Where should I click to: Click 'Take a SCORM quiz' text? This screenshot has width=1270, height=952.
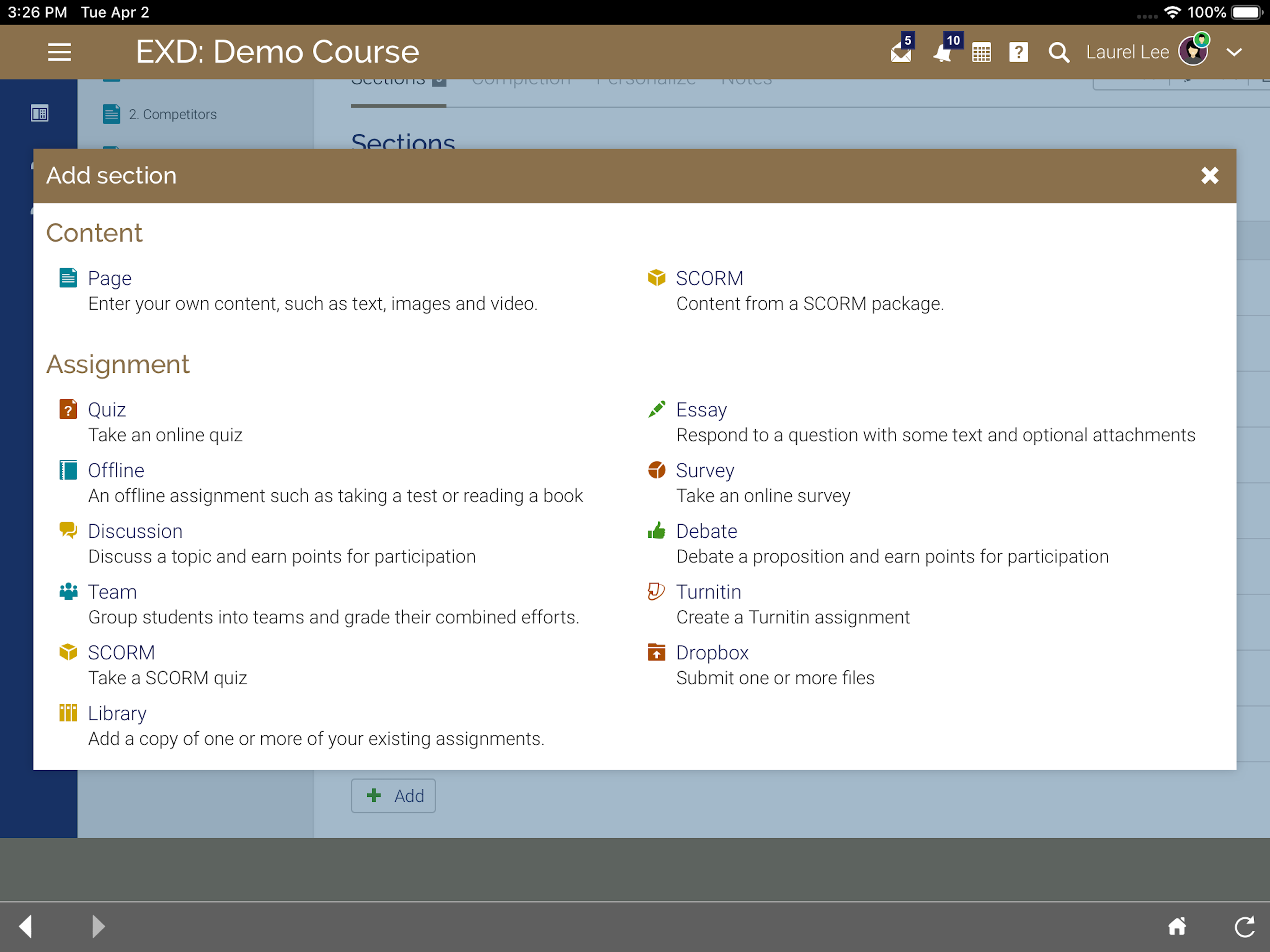tap(168, 678)
